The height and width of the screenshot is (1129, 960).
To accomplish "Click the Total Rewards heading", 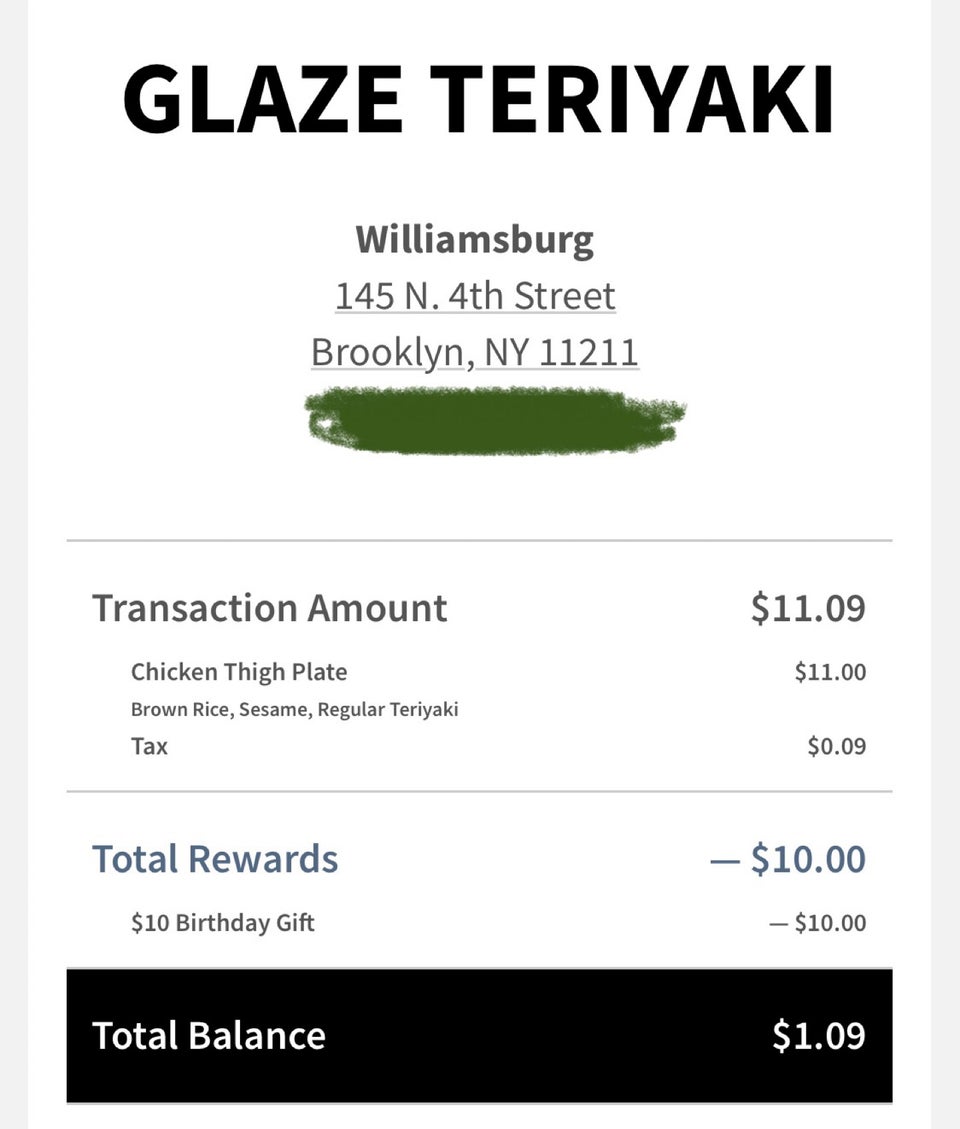I will pyautogui.click(x=215, y=859).
